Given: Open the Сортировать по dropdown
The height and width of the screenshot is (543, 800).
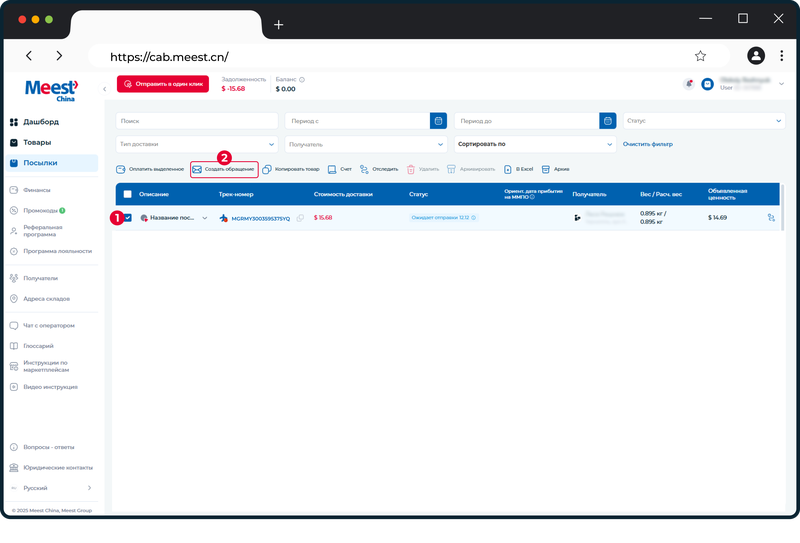Looking at the screenshot, I should pos(535,144).
